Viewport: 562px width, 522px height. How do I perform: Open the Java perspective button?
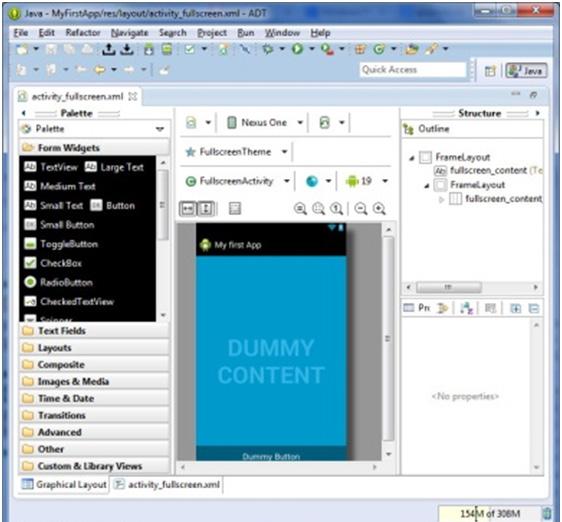(x=527, y=71)
